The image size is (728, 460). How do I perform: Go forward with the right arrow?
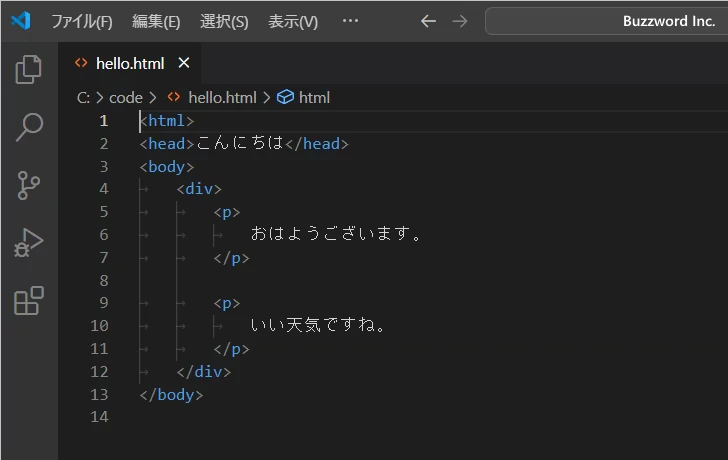tap(460, 21)
